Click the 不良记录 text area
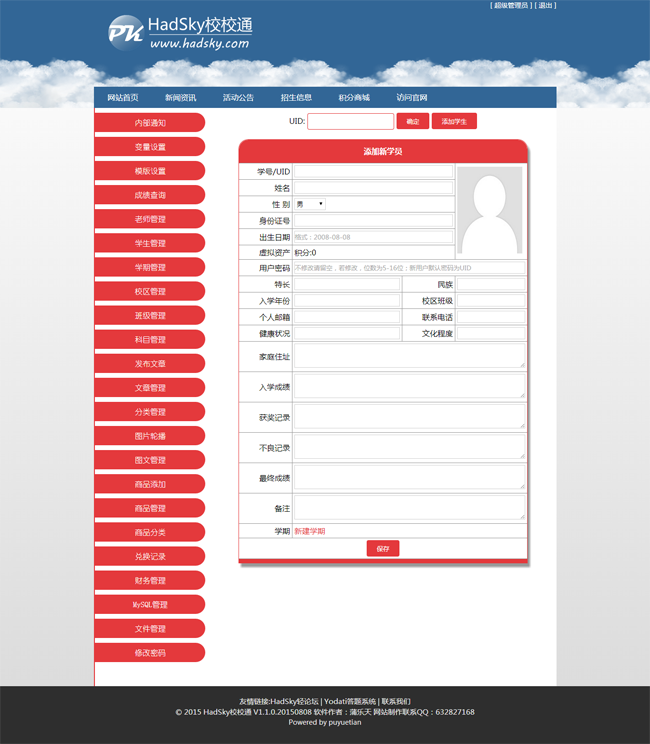The image size is (650, 744). 410,447
